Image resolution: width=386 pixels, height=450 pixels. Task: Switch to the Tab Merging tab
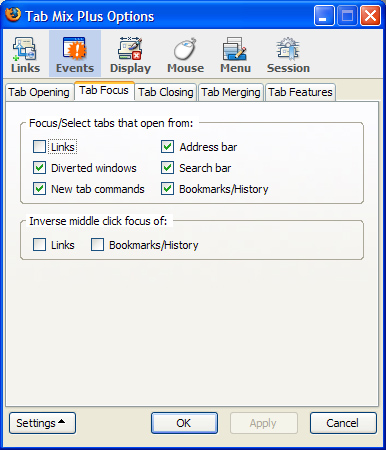pyautogui.click(x=231, y=92)
